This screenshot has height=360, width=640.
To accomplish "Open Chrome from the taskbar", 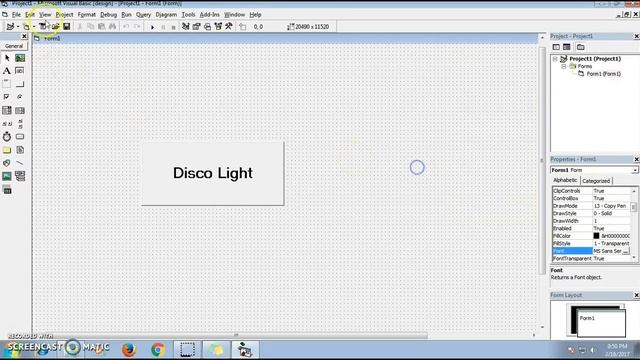I will 158,350.
